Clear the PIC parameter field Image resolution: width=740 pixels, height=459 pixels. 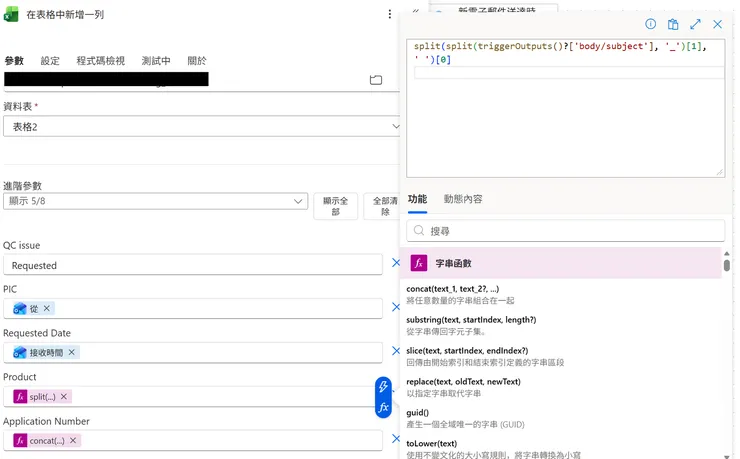(395, 307)
